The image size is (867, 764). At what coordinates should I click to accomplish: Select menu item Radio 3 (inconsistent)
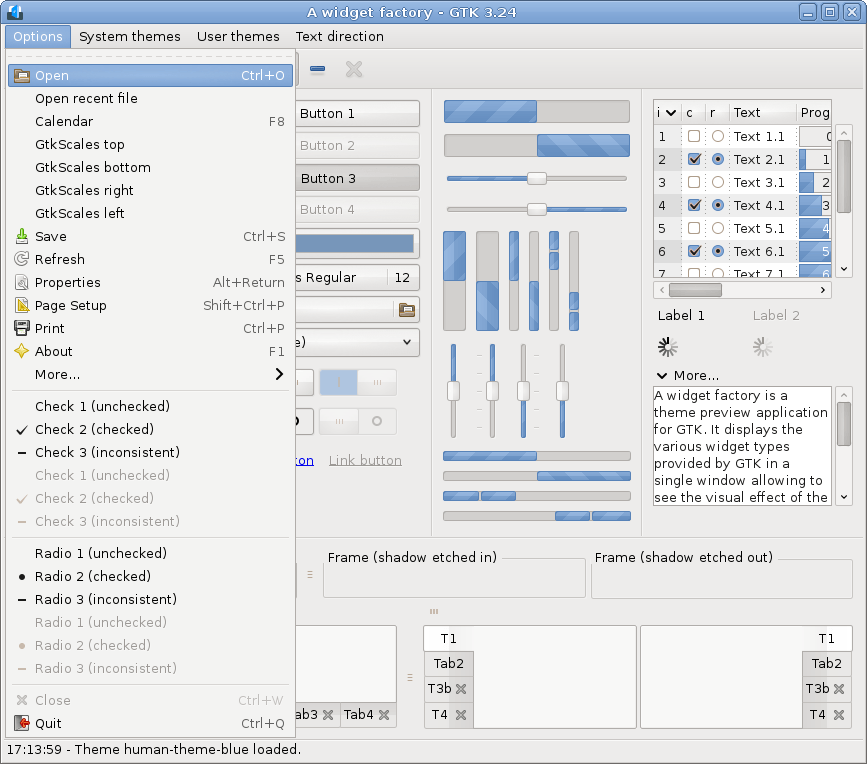point(150,599)
